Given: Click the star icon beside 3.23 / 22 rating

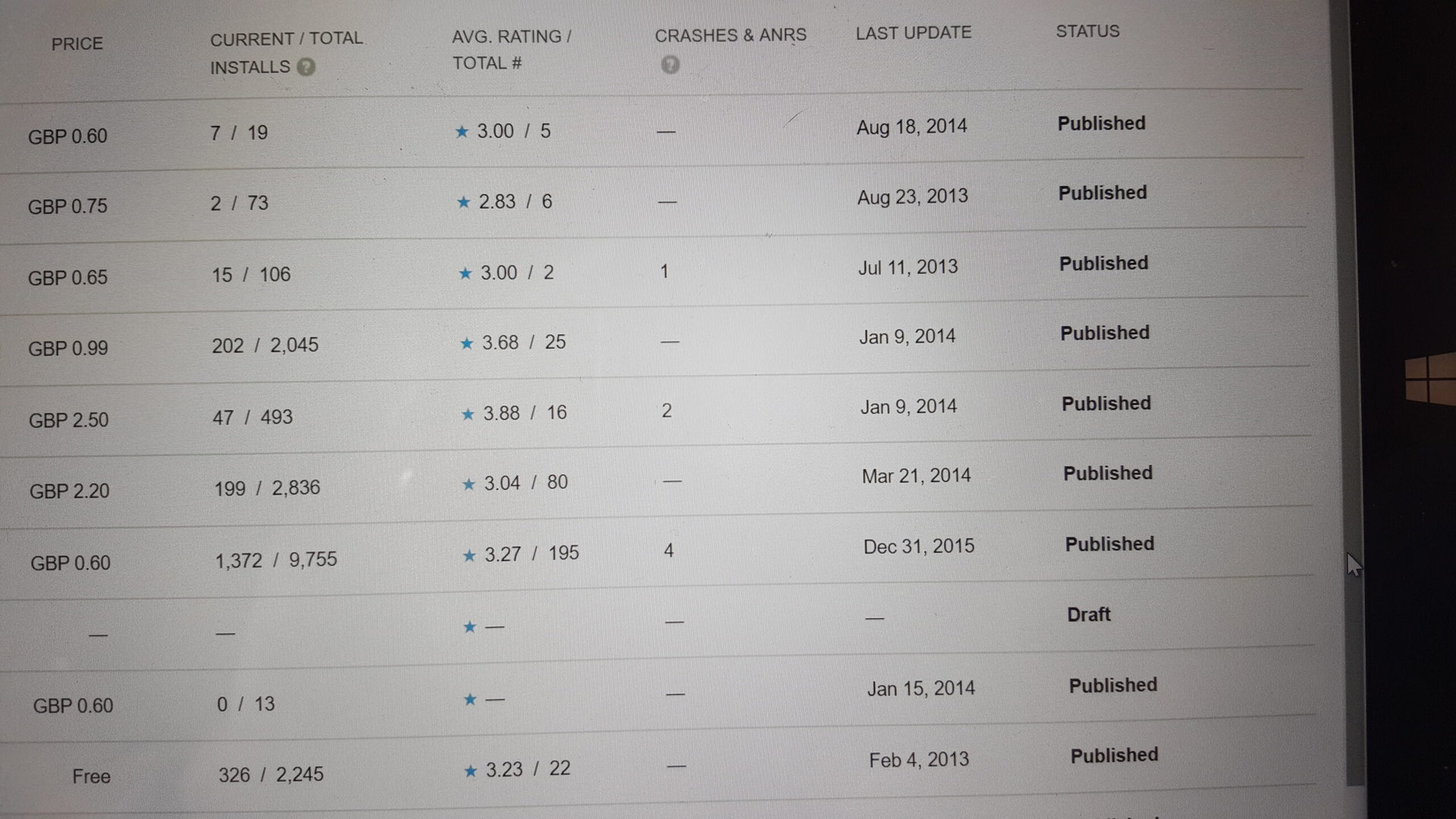Looking at the screenshot, I should (470, 771).
